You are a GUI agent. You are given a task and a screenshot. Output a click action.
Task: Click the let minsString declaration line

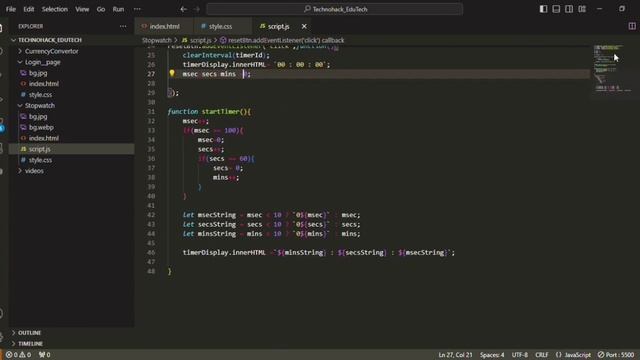pos(271,233)
